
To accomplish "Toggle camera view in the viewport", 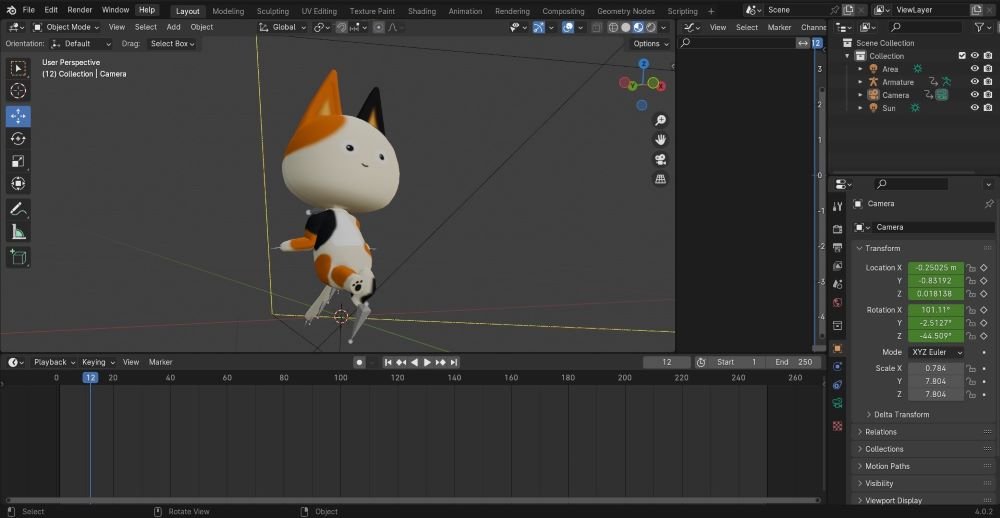I will point(660,160).
